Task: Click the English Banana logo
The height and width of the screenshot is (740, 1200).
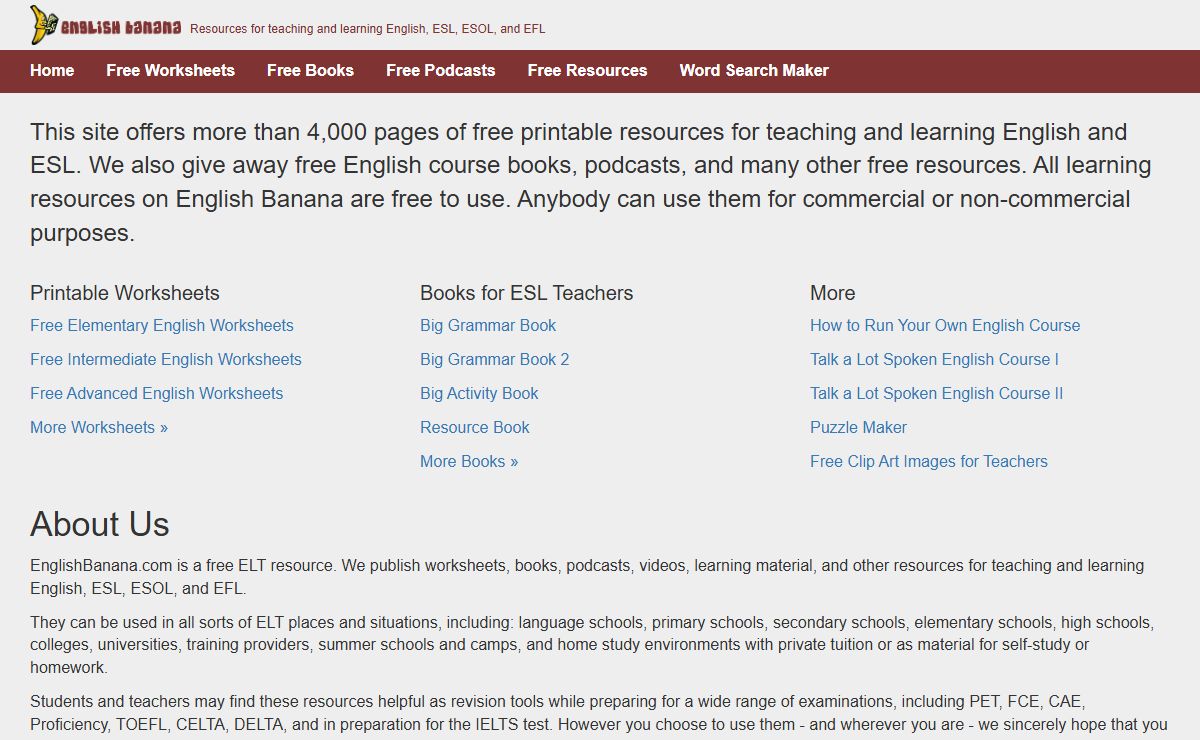Action: pos(106,25)
